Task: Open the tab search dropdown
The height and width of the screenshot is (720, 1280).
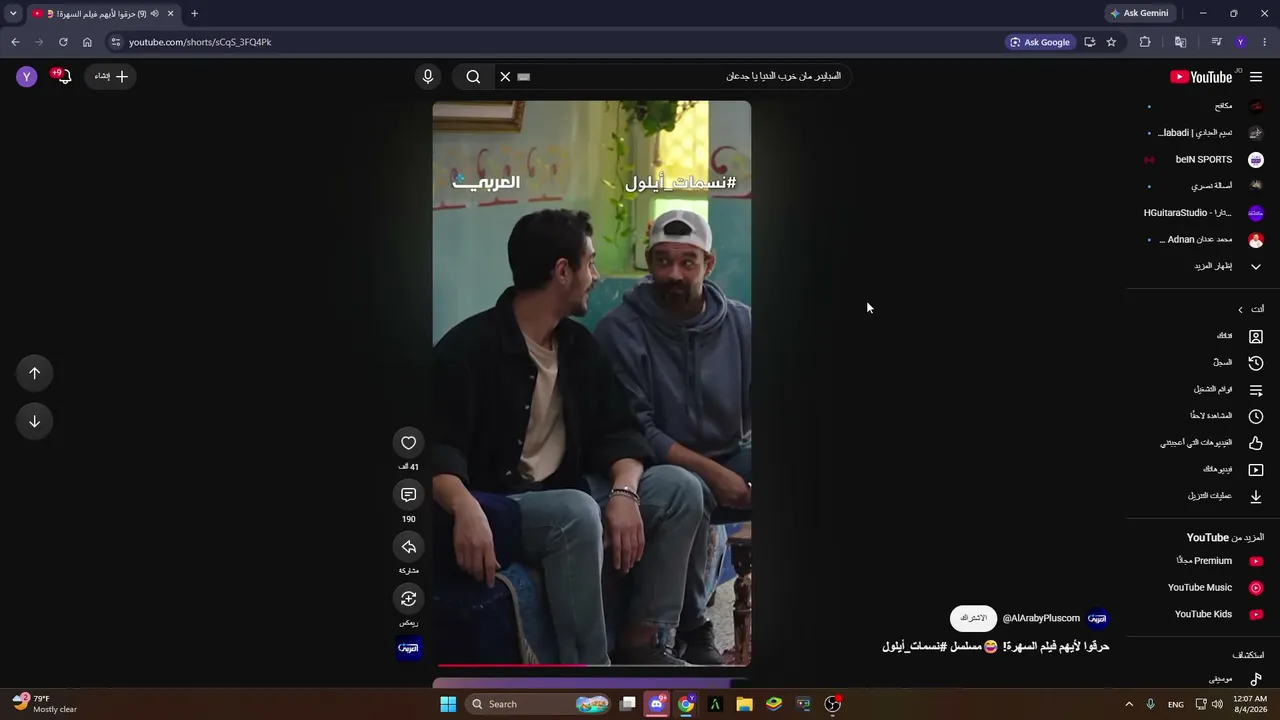Action: (13, 14)
